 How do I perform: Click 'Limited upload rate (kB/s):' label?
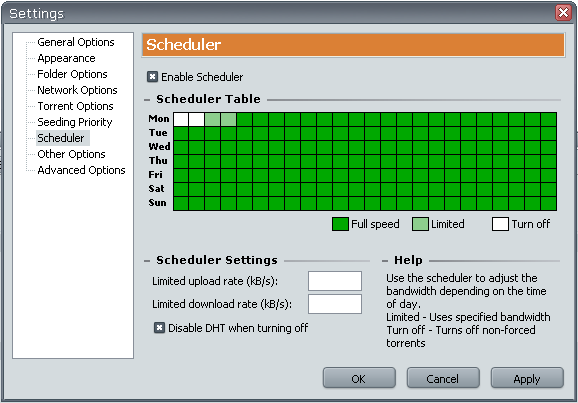coord(215,281)
